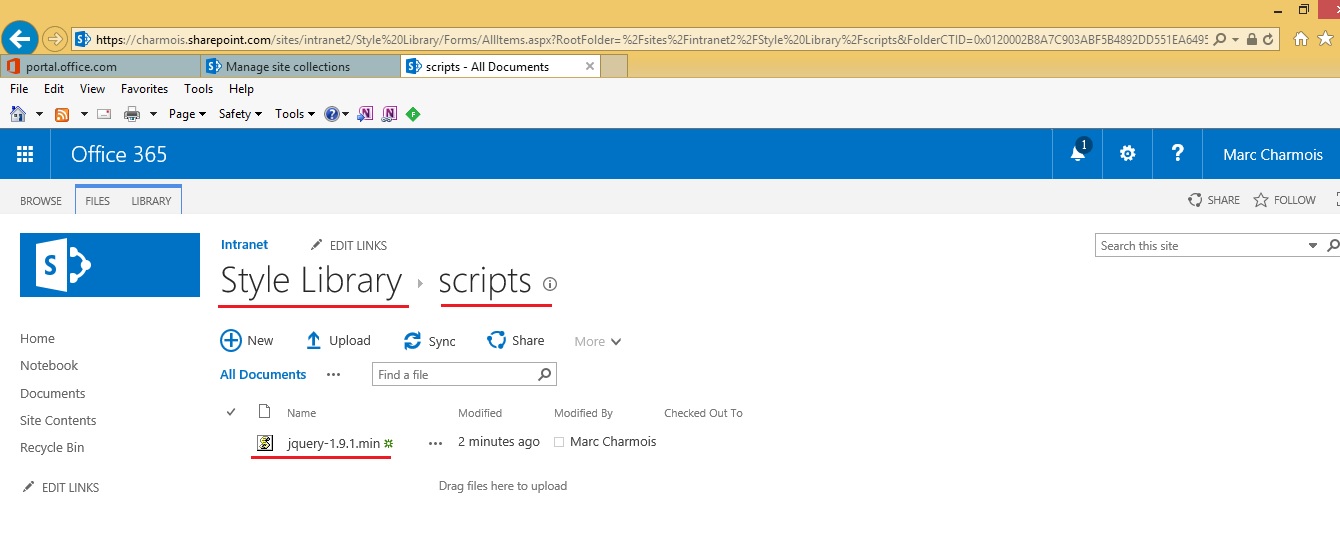Click FOLLOW in the ribbon bar

pyautogui.click(x=1285, y=200)
